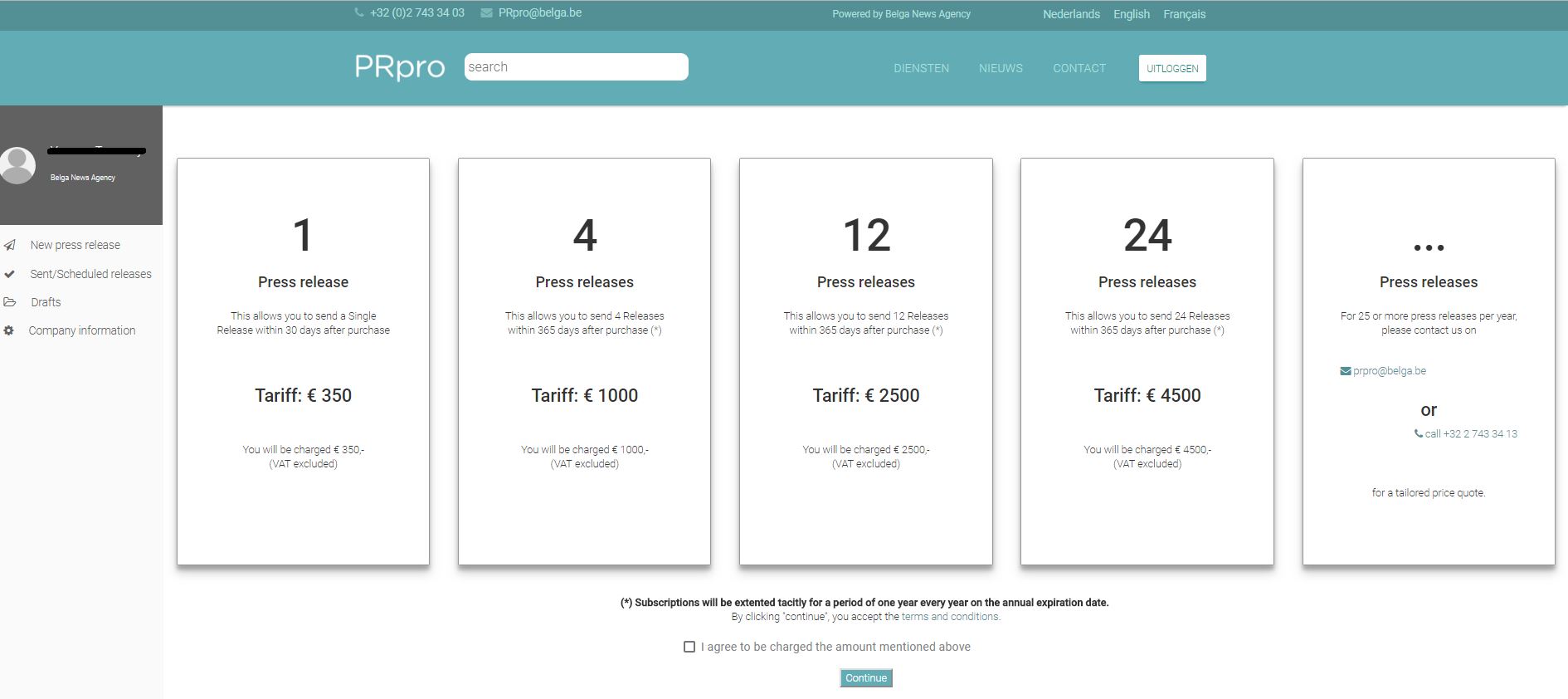Click the prpro@belga.be link in tailored quote card
The width and height of the screenshot is (1568, 699).
(1389, 371)
